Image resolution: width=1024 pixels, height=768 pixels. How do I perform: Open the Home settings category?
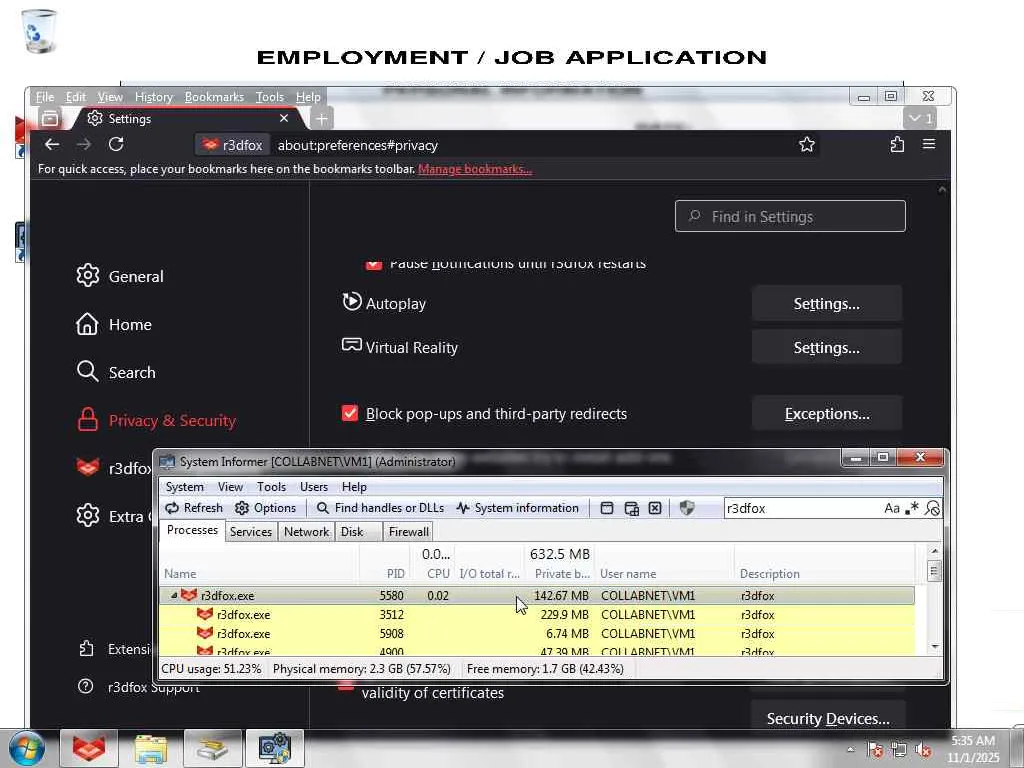pyautogui.click(x=114, y=324)
